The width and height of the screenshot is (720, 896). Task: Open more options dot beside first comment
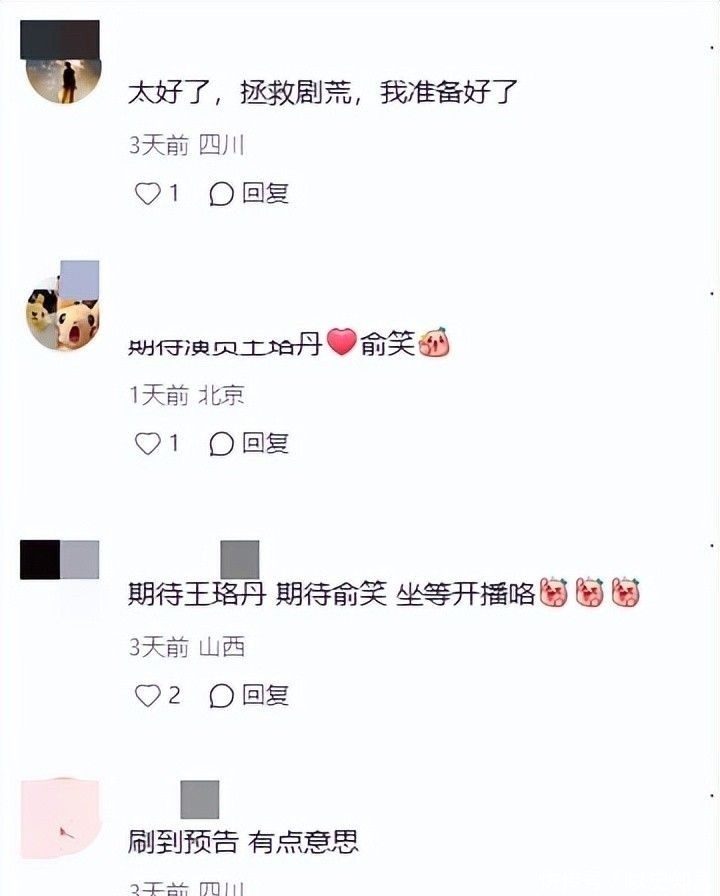(x=712, y=47)
